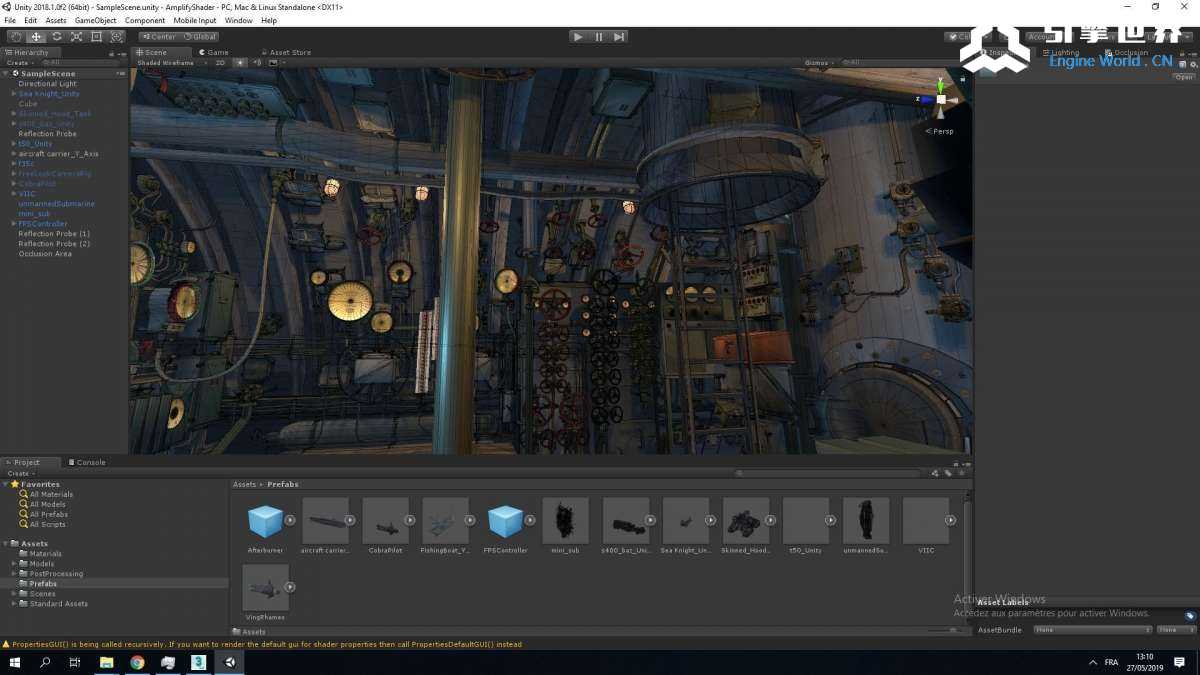Expand Sea Knight_Unity in Hierarchy
Screen dimensions: 1200x675
(14, 94)
